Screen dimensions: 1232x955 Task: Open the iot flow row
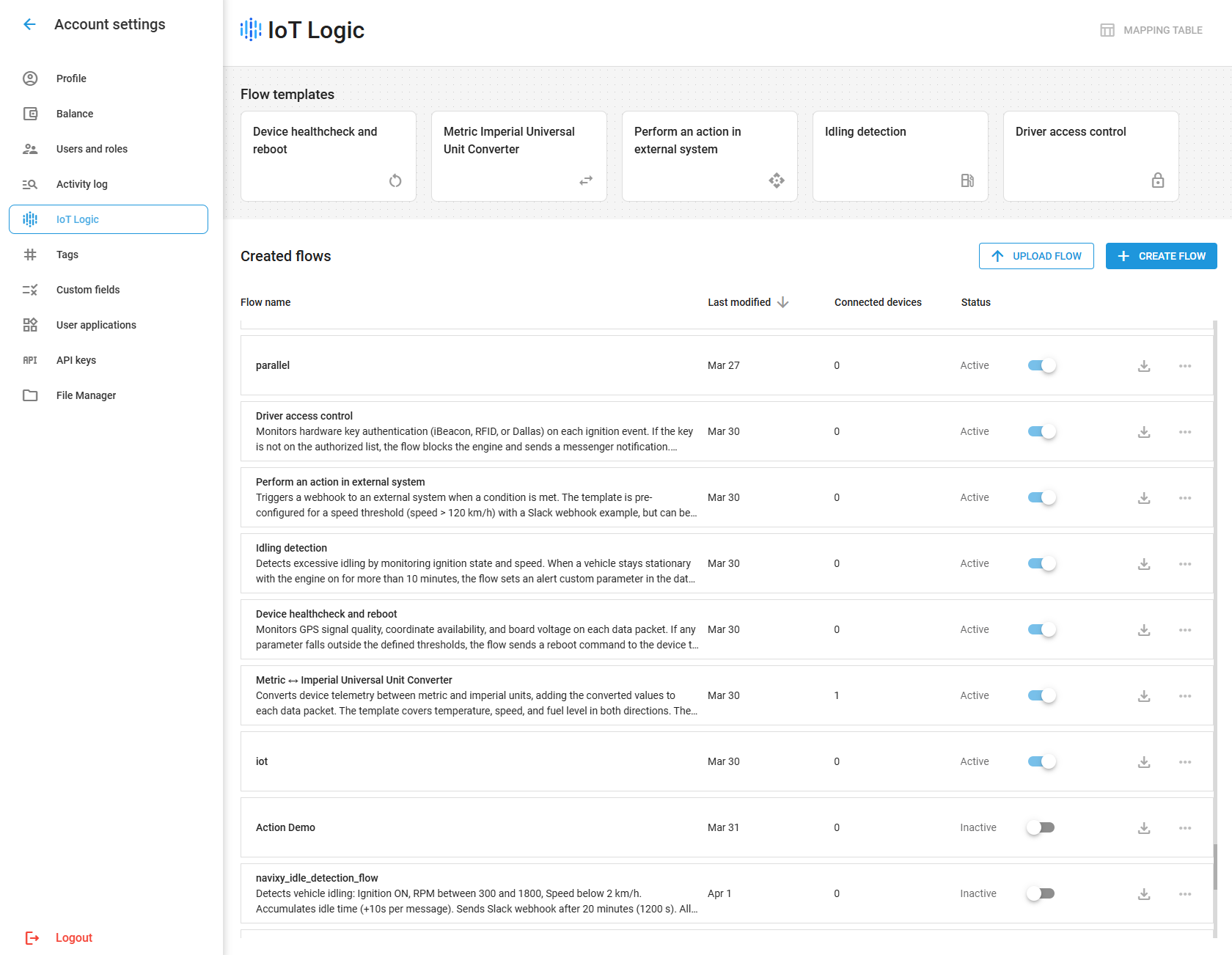(727, 761)
